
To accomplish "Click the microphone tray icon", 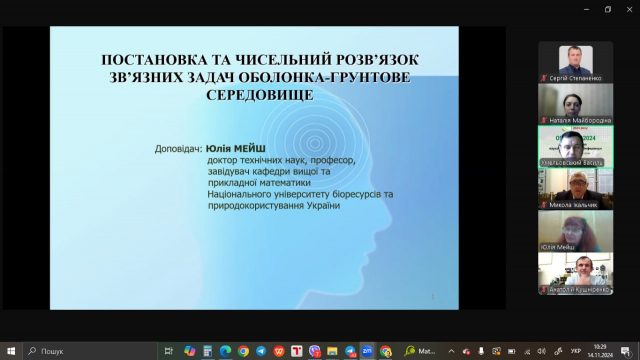I will 481,351.
